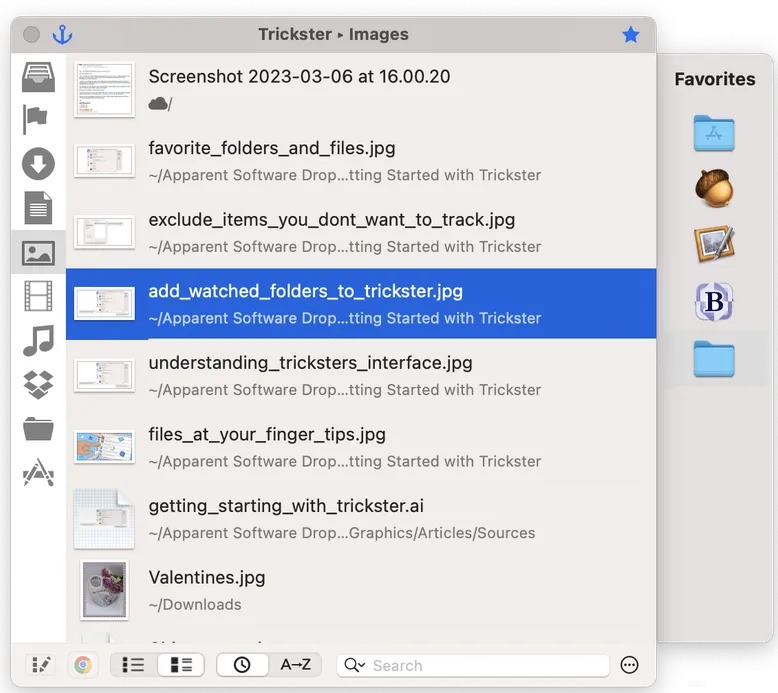Select exclude_items_you_dont_want_to_track.jpg
Screen dimensions: 778x693
tap(361, 232)
